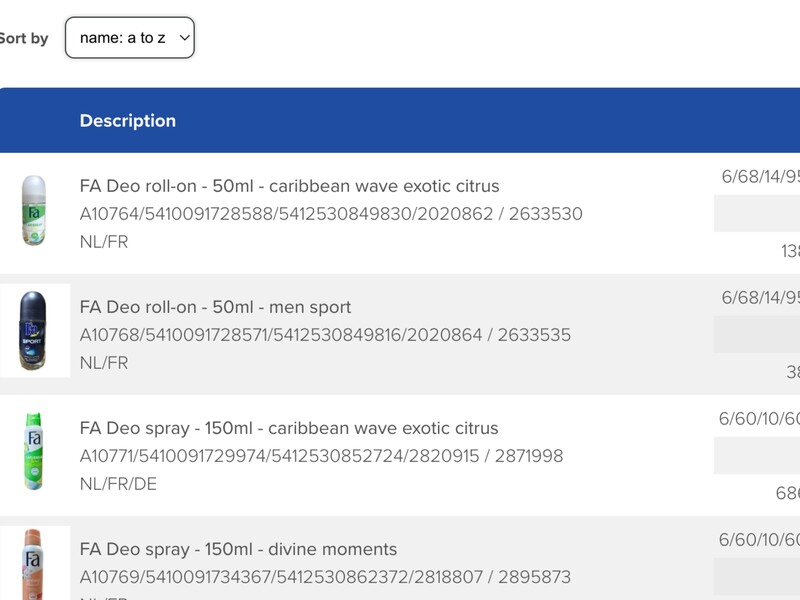Click the product code line starting A10769
800x600 pixels.
(325, 577)
